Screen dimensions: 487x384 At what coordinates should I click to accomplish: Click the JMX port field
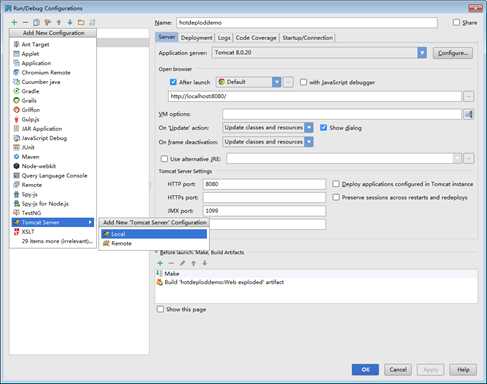264,211
